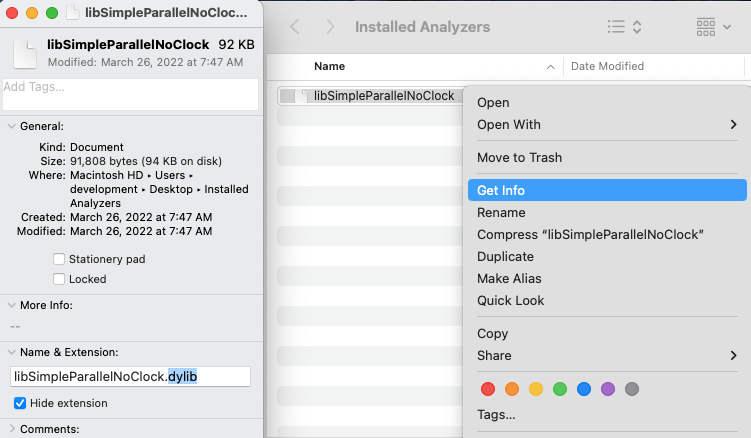Click the Add Tags text field
The height and width of the screenshot is (438, 751).
tap(130, 94)
